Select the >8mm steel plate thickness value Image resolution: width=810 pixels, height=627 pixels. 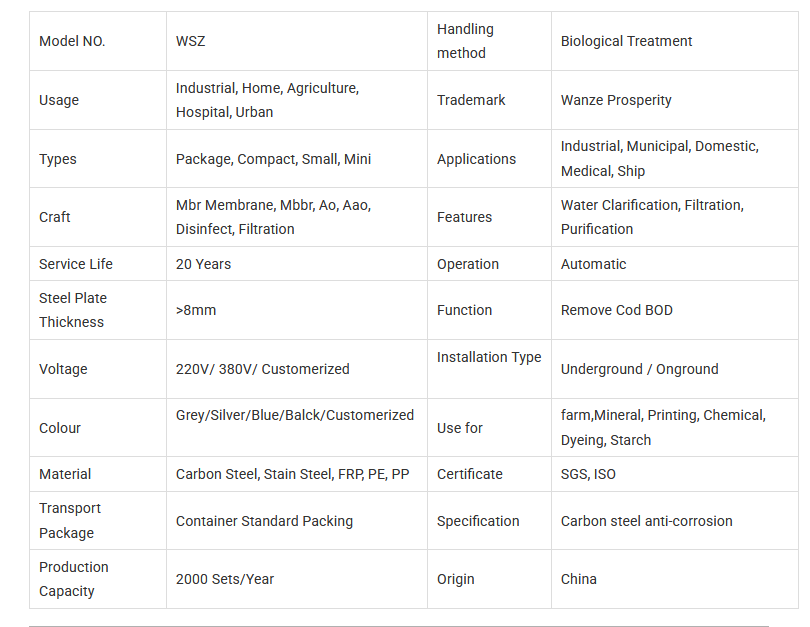click(196, 310)
